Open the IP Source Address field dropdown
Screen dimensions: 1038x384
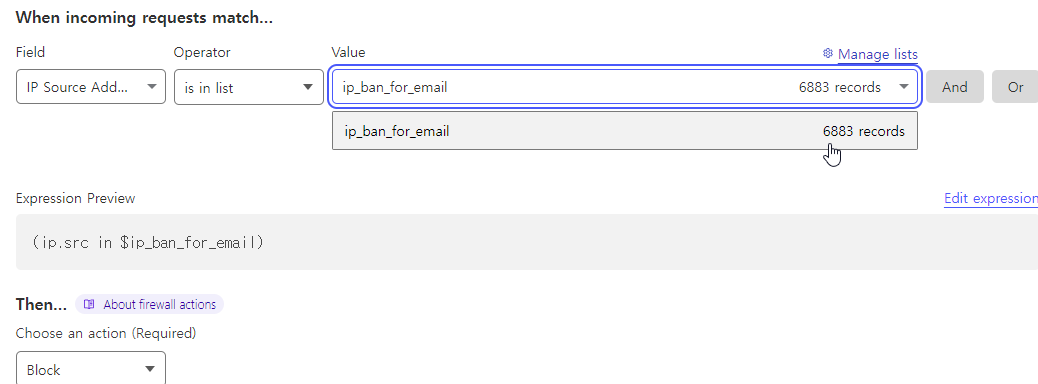91,87
